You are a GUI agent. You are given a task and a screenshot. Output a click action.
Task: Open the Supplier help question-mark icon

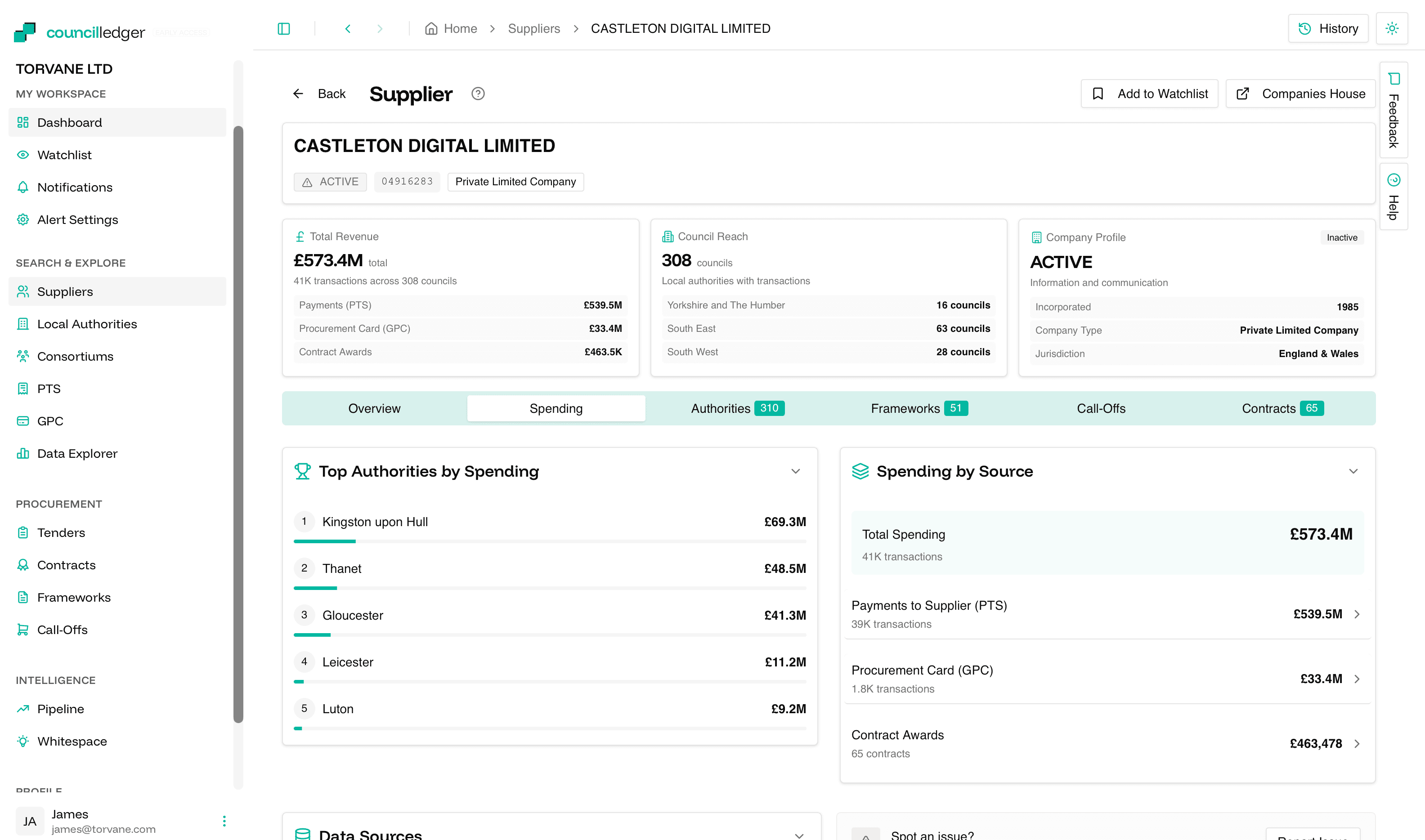[478, 94]
